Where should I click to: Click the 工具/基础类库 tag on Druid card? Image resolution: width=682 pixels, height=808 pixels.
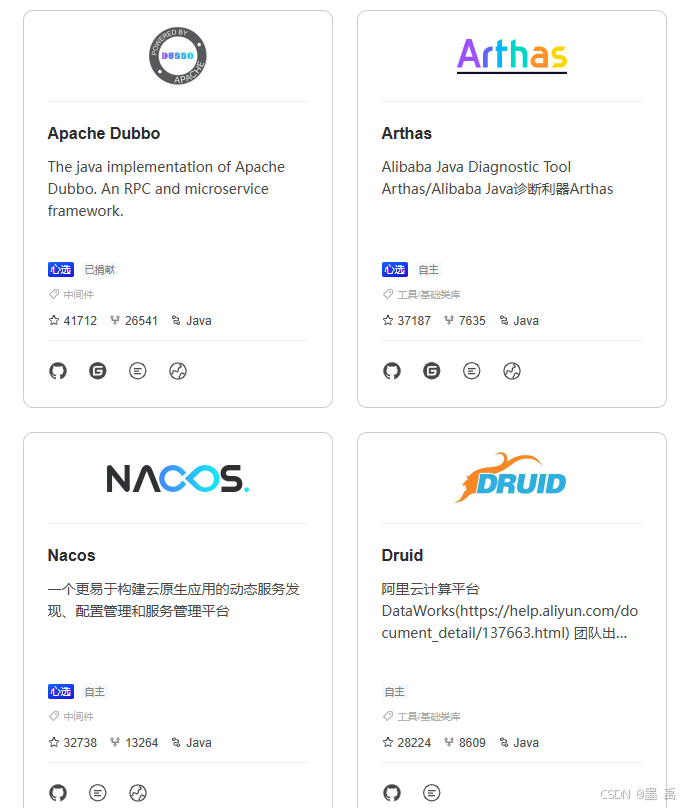click(429, 716)
